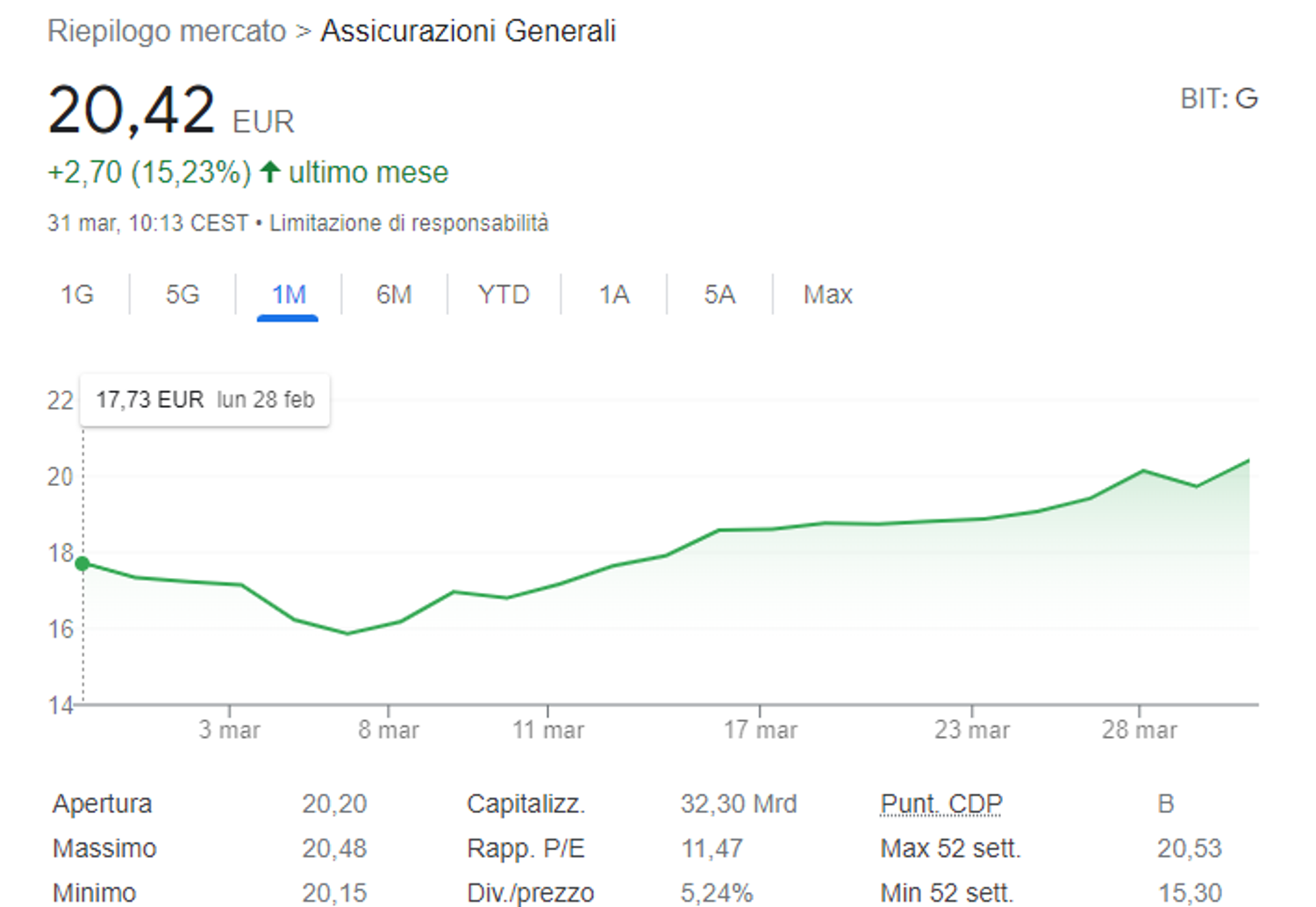Click the BIT: G ticker label

click(1219, 98)
